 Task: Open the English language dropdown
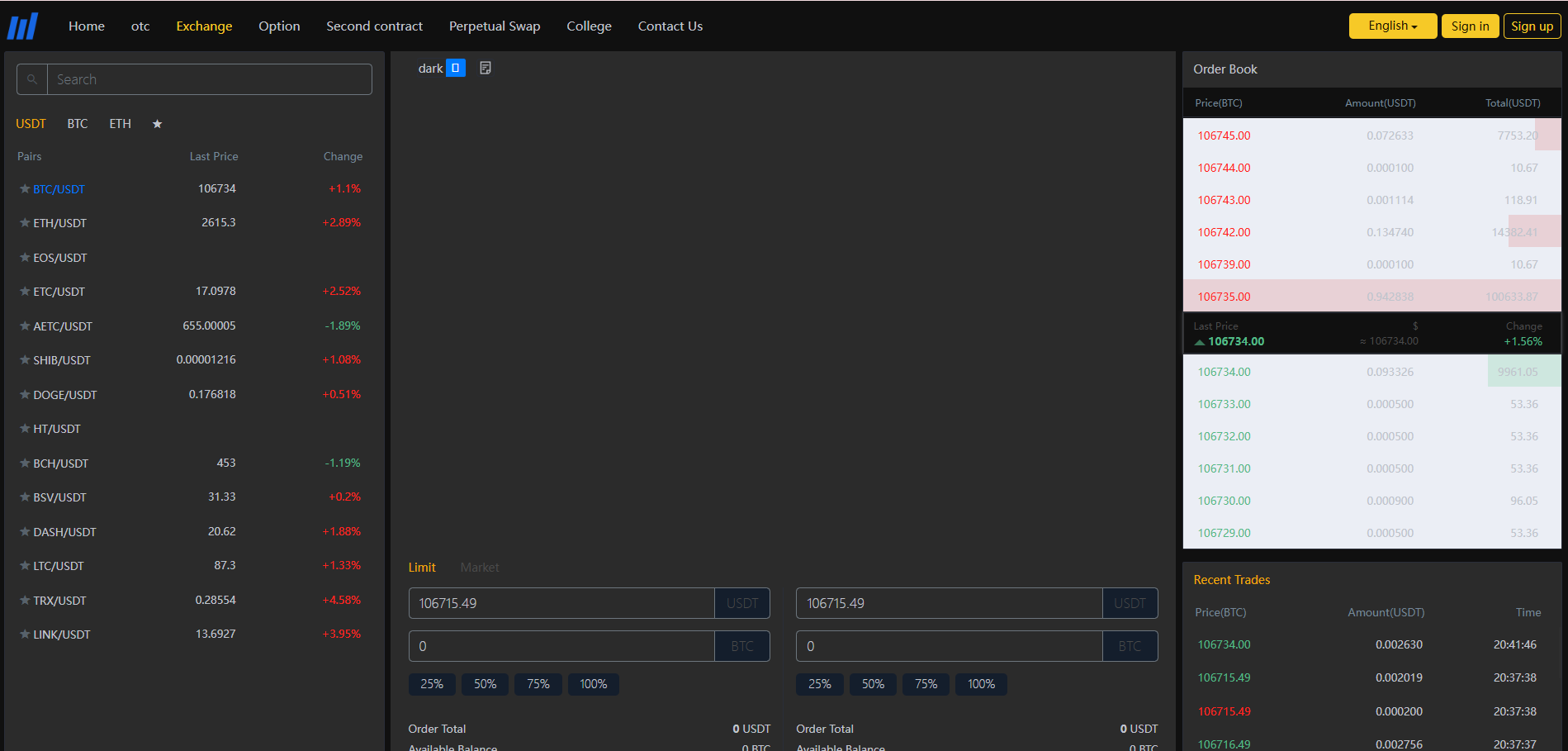pyautogui.click(x=1393, y=26)
